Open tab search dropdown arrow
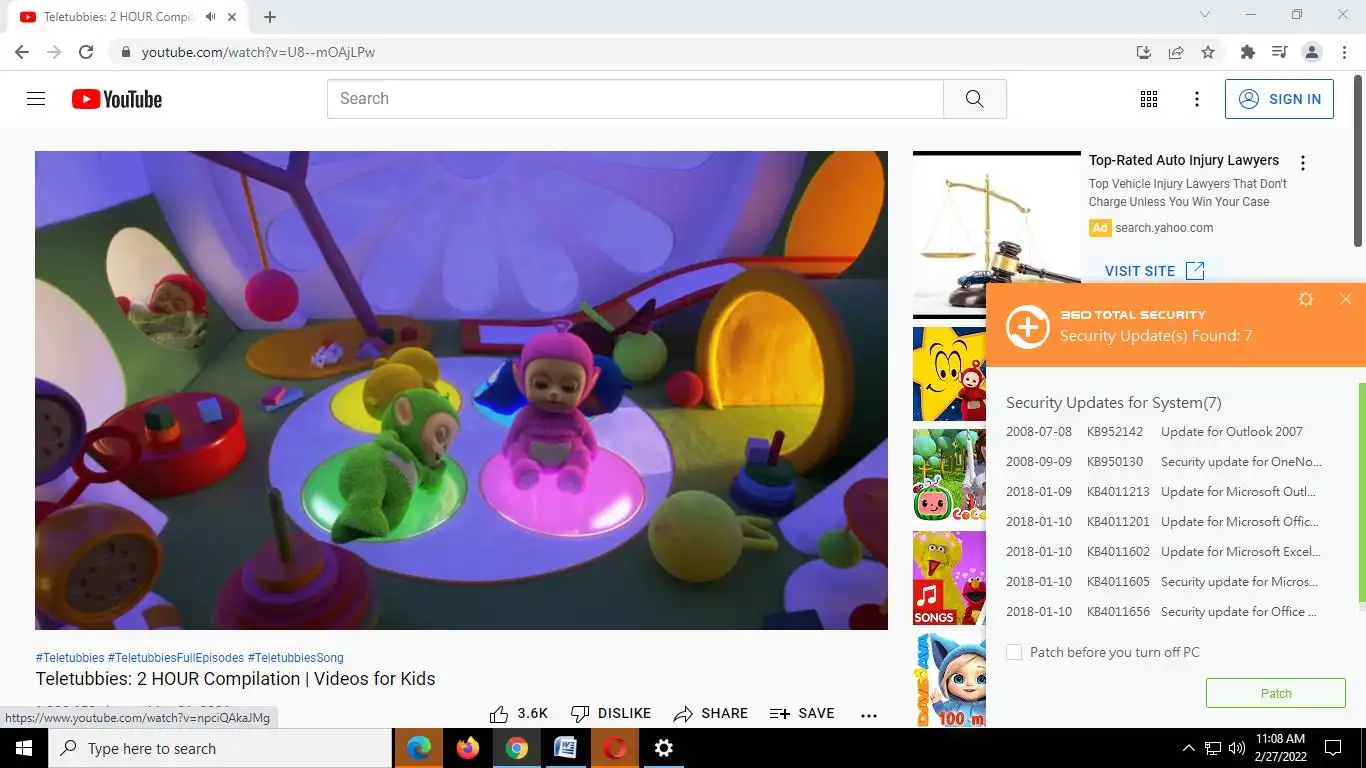The image size is (1366, 768). click(x=1205, y=15)
